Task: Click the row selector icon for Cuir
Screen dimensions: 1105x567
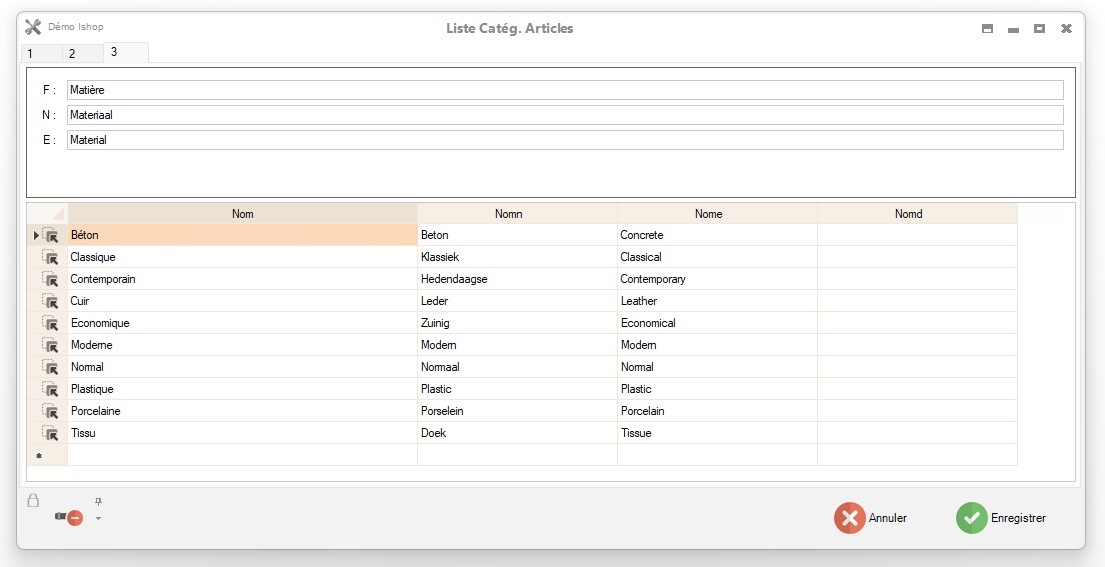Action: pos(50,302)
